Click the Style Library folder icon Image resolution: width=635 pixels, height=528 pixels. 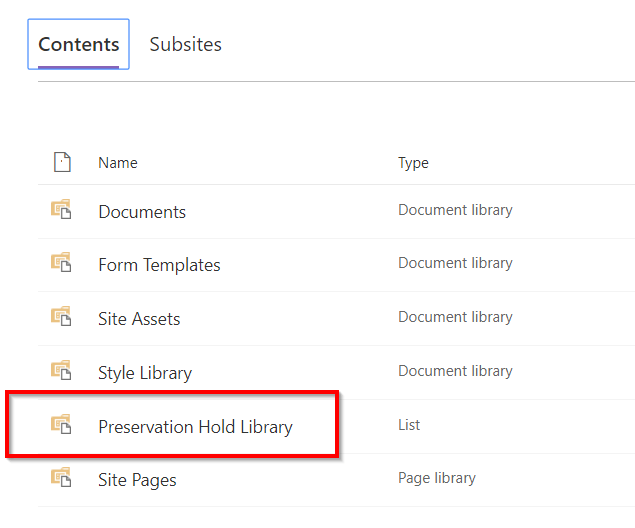click(62, 371)
